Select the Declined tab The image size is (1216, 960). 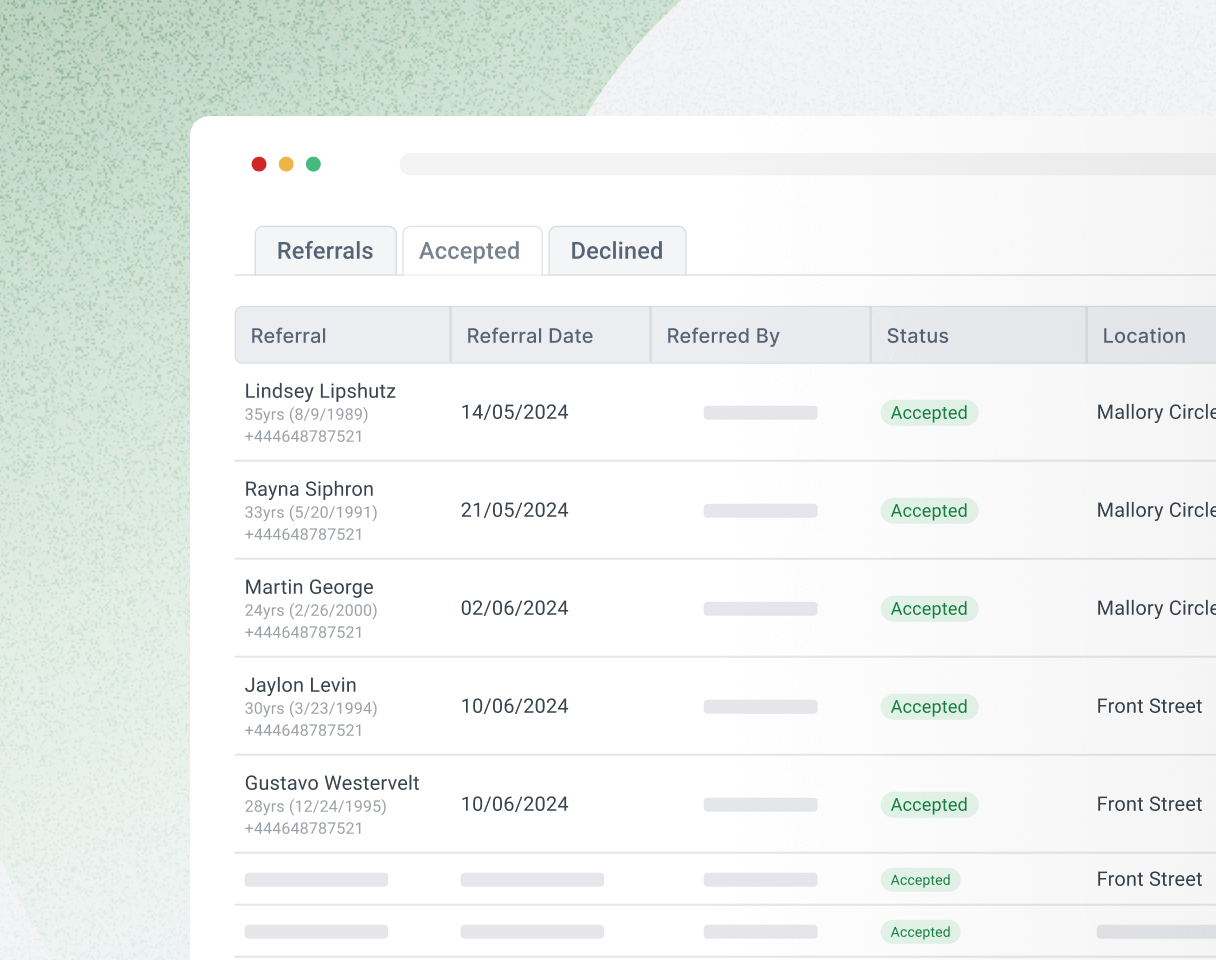click(617, 251)
